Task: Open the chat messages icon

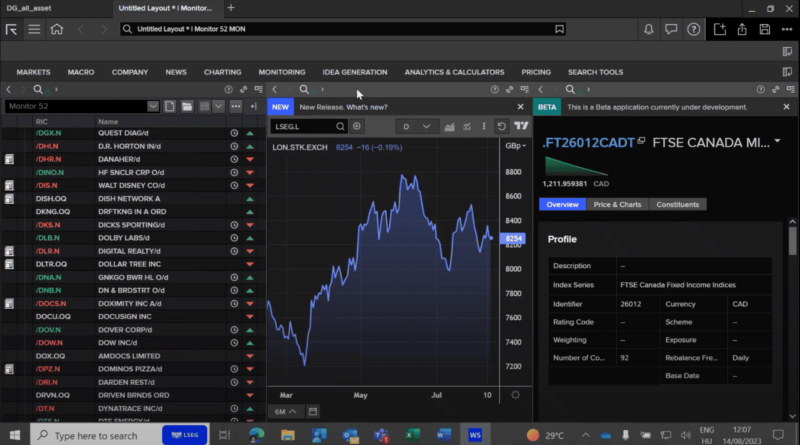Action: tap(671, 29)
